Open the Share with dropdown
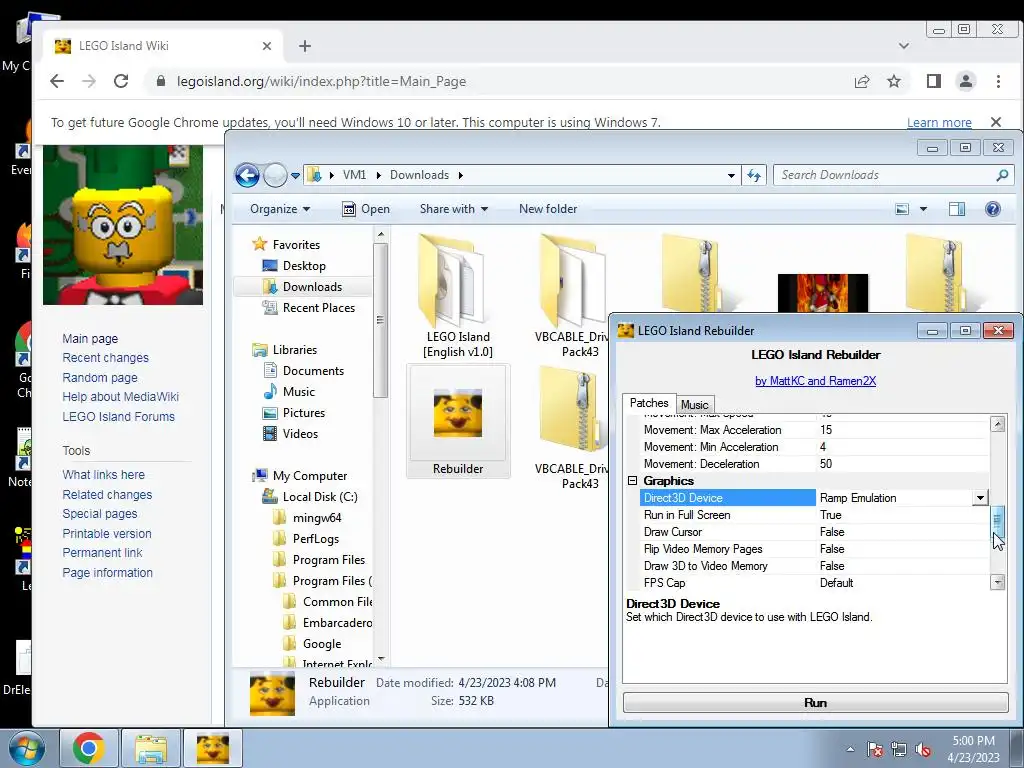Viewport: 1024px width, 768px height. coord(454,209)
